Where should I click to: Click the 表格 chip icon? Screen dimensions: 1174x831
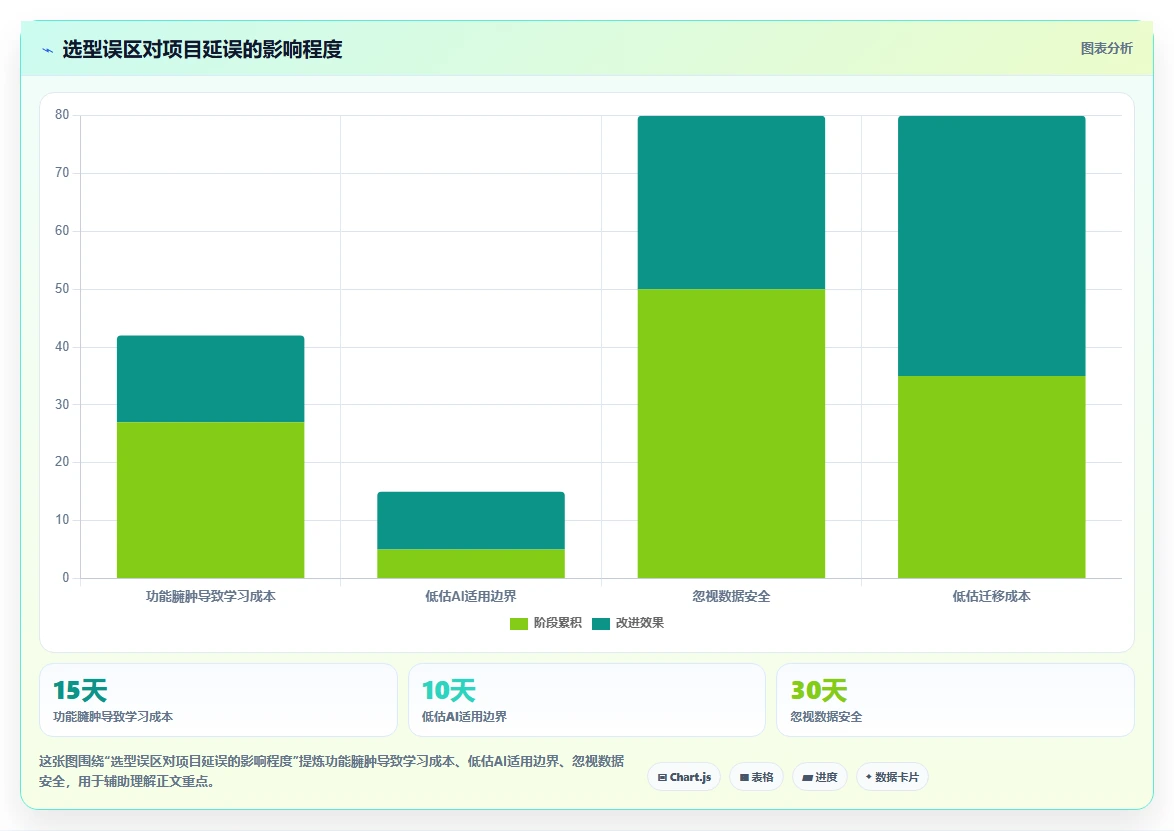(744, 778)
